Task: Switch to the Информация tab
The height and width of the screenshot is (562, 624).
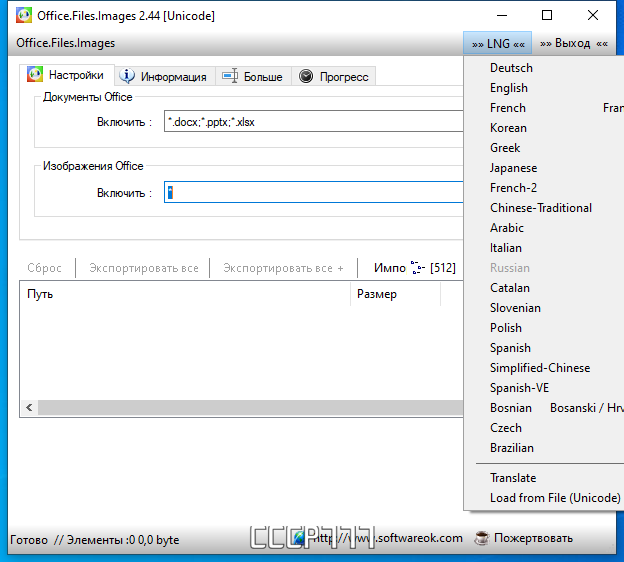Action: tap(165, 76)
